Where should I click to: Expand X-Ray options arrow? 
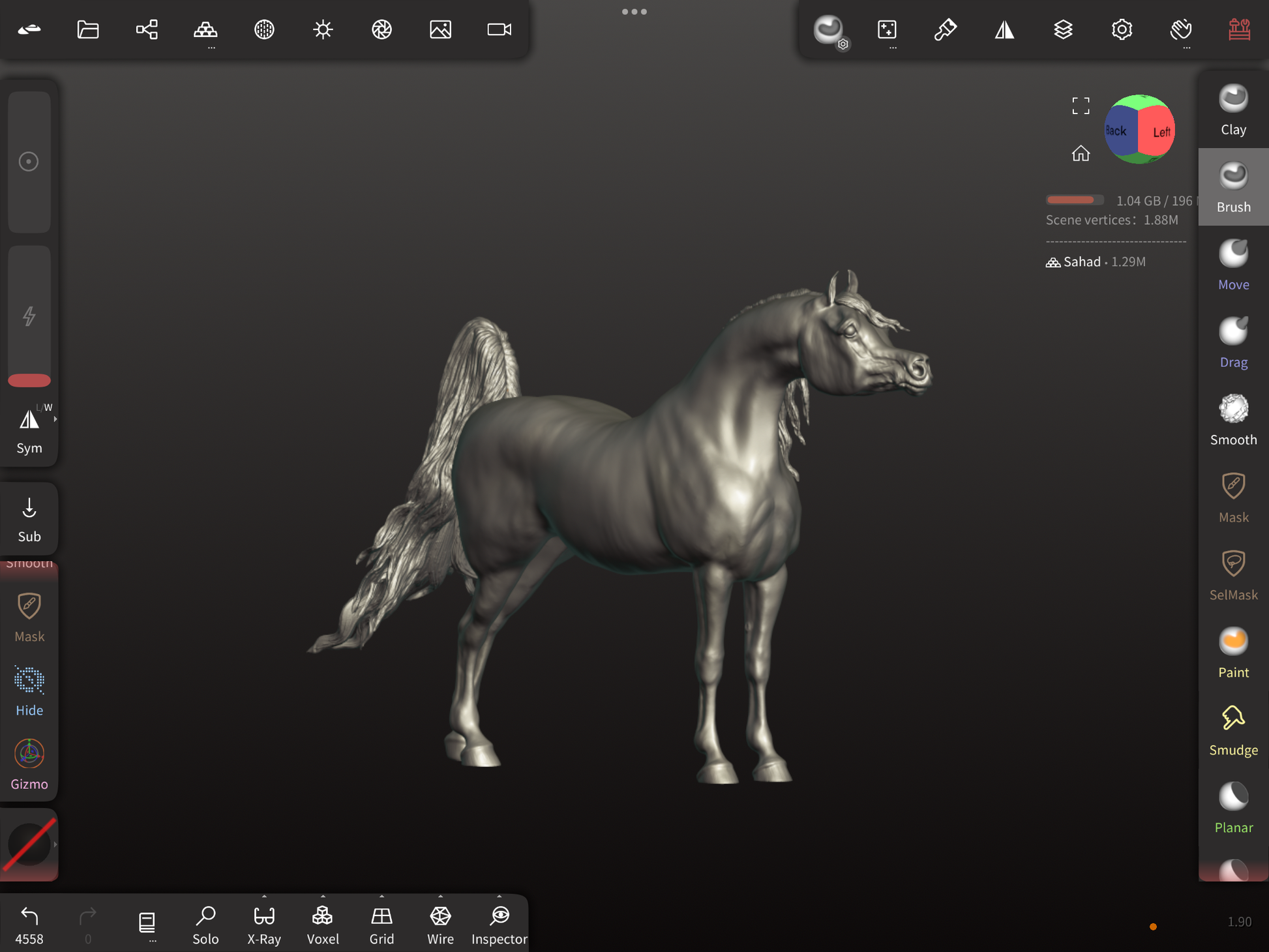point(264,897)
